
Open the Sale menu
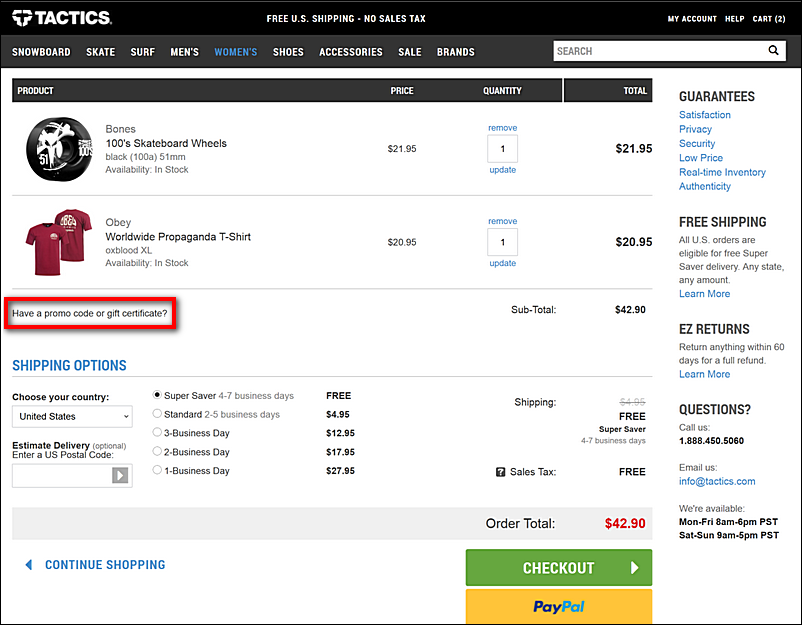coord(410,52)
